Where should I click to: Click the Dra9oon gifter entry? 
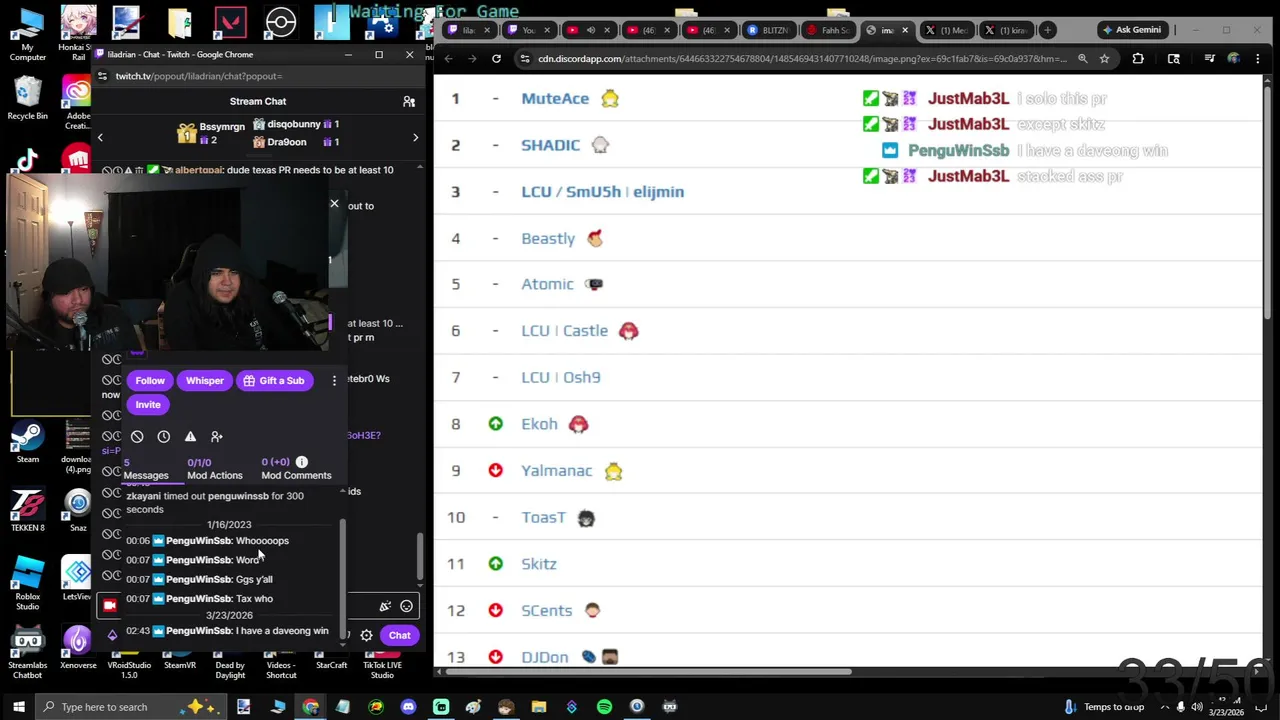[x=296, y=142]
